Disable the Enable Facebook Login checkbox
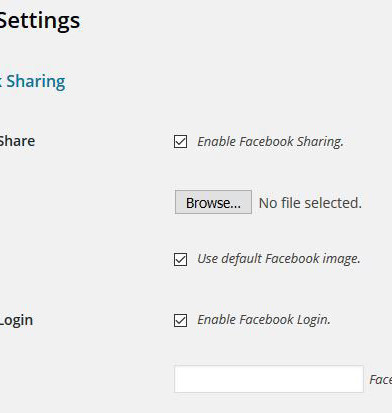Image resolution: width=392 pixels, height=413 pixels. (x=180, y=320)
